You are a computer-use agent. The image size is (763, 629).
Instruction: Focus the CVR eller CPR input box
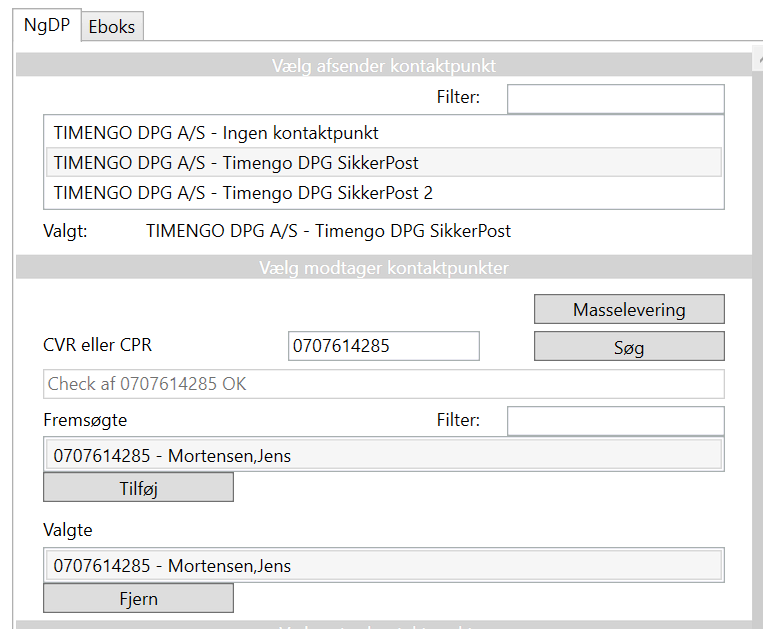coord(383,346)
